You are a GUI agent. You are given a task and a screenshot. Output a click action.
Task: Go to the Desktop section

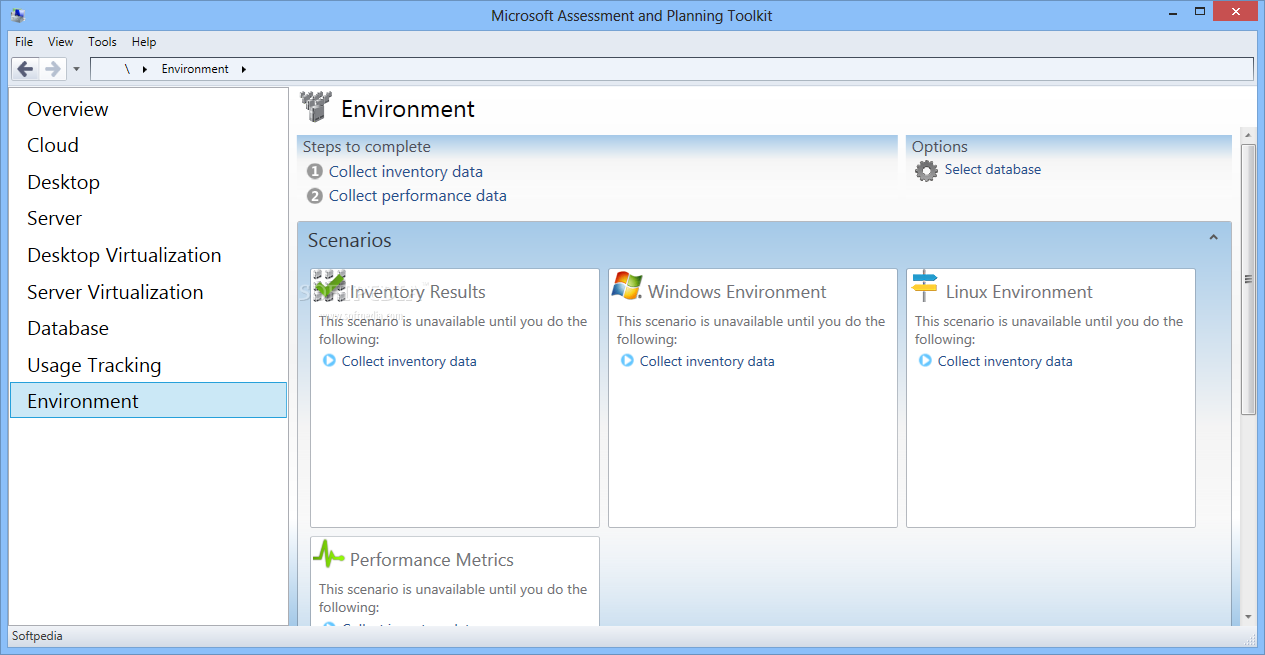148,182
